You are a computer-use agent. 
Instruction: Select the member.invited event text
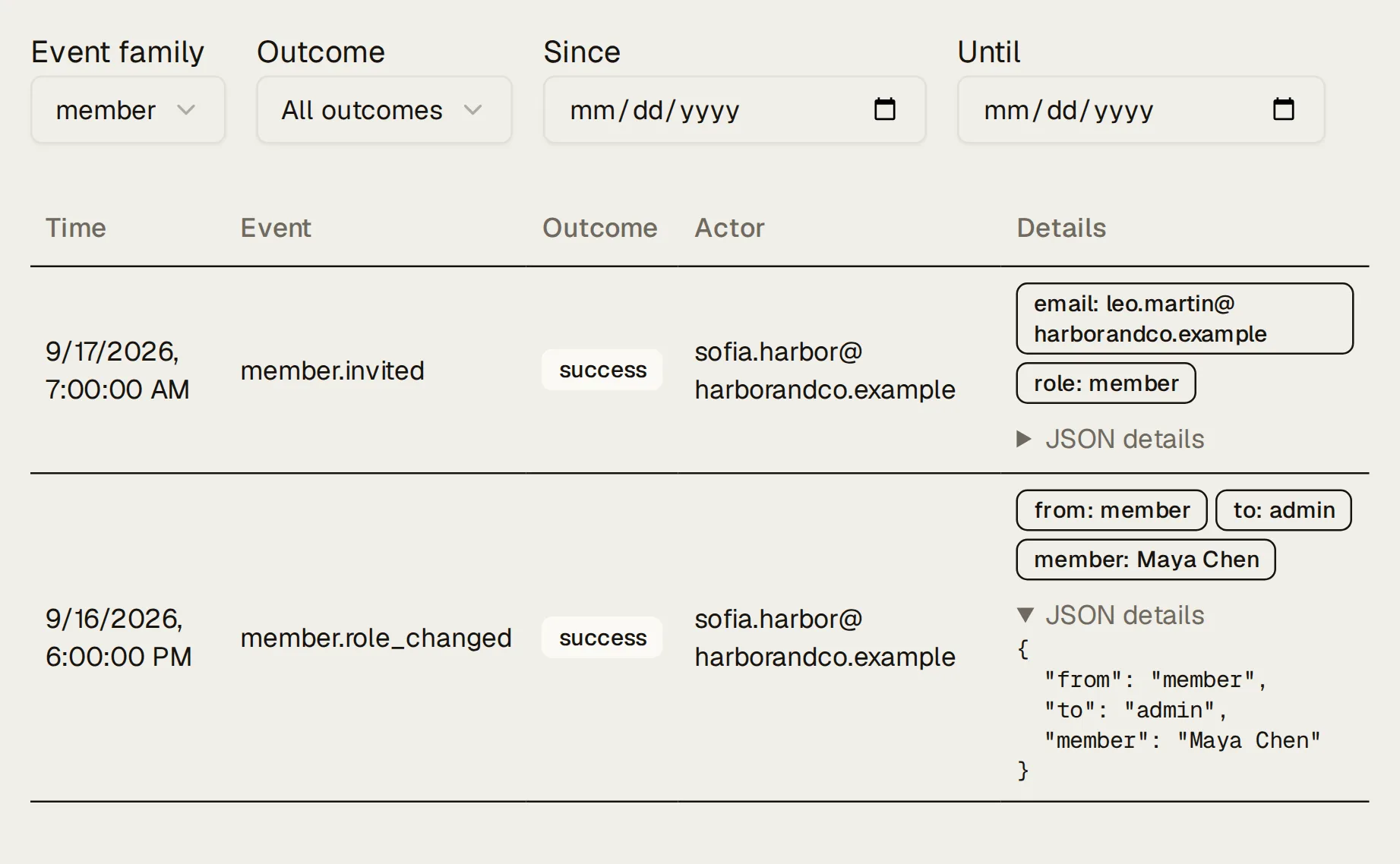pos(332,371)
